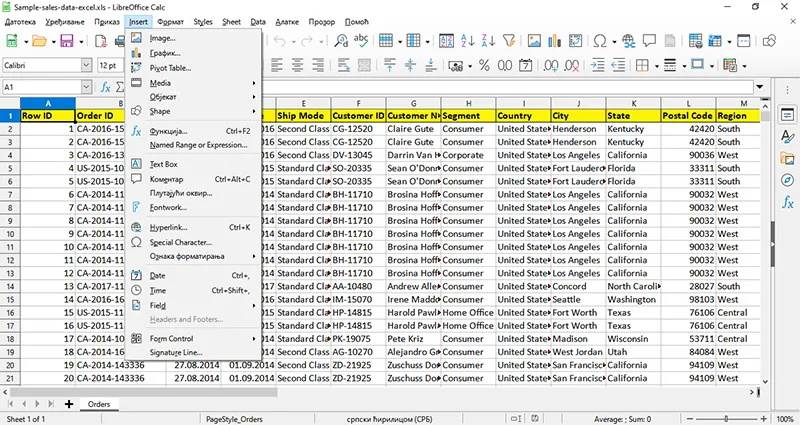This screenshot has width=800, height=425.
Task: Click the Save document toolbar icon
Action: pyautogui.click(x=67, y=41)
